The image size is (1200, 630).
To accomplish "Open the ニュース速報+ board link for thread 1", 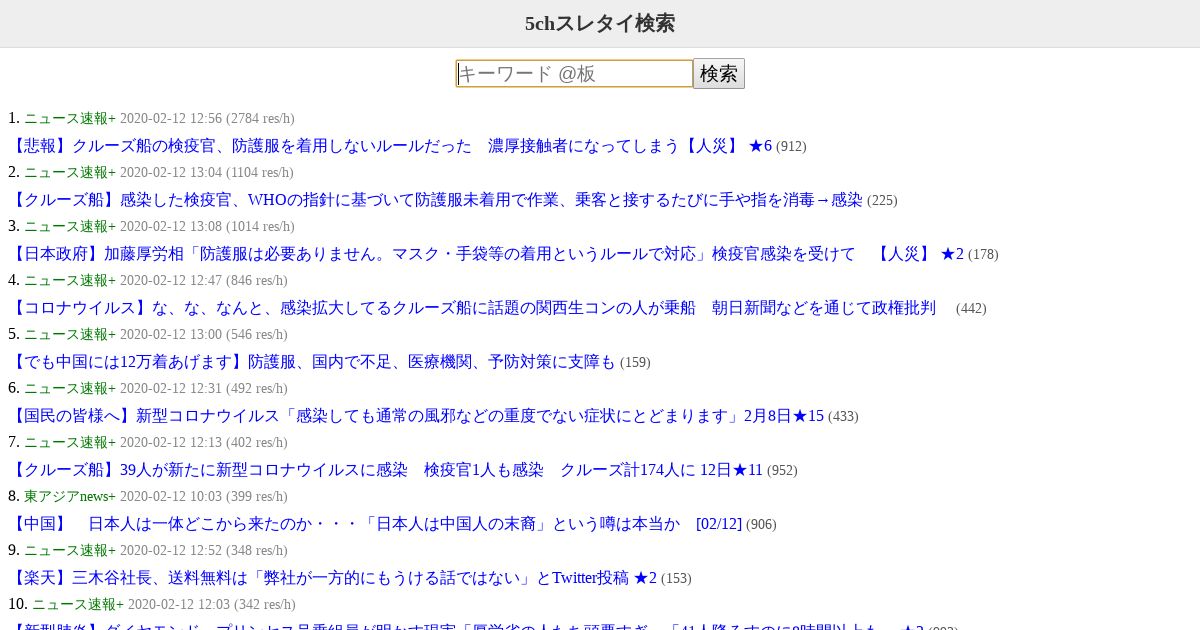I will 70,118.
